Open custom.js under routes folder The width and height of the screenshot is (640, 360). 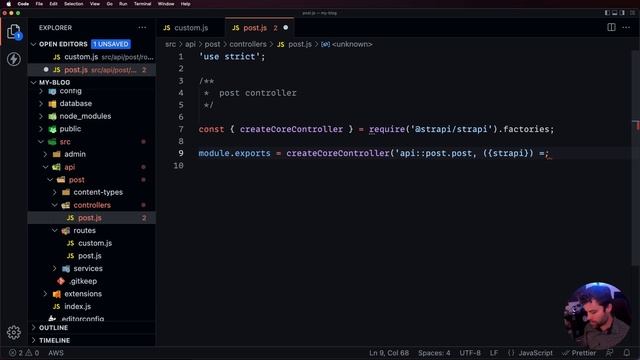pos(91,243)
